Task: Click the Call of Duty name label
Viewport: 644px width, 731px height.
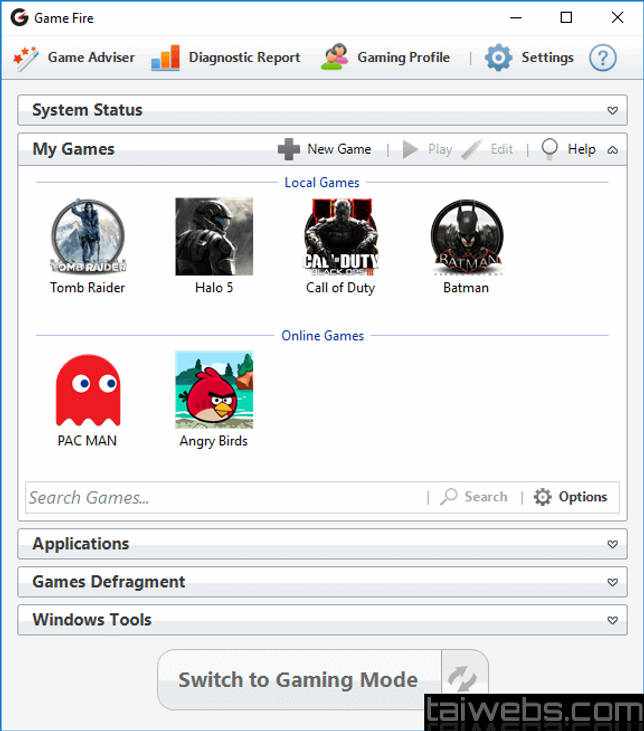Action: [340, 288]
